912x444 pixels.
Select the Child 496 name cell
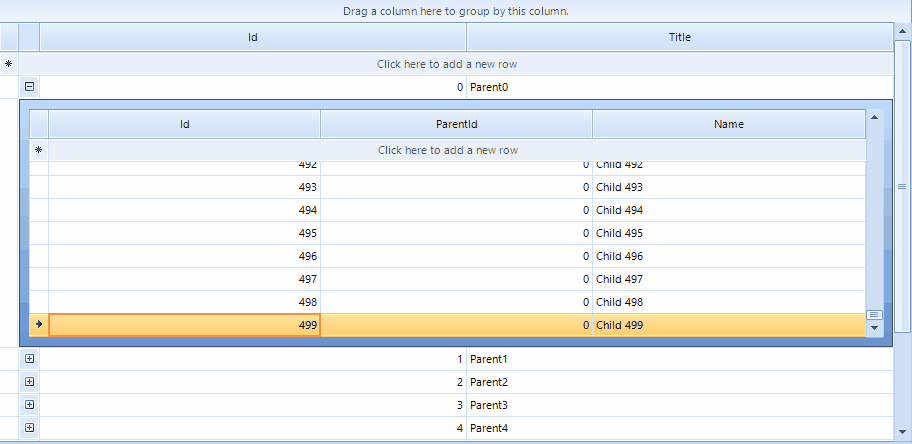(728, 256)
